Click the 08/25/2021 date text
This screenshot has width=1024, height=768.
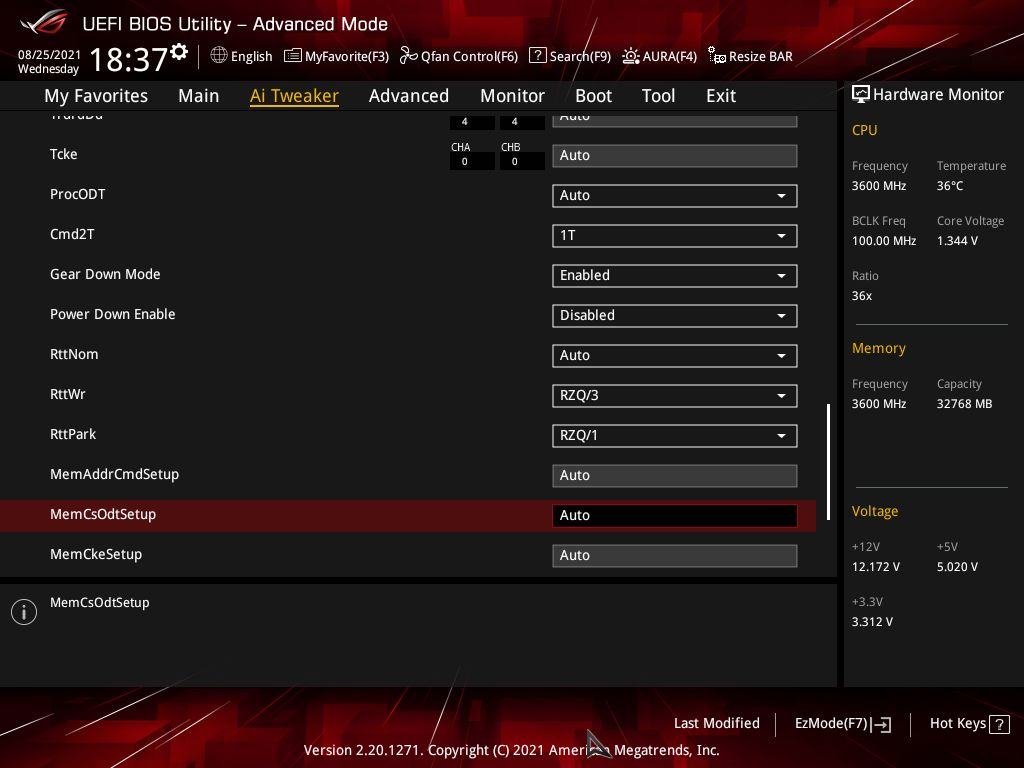pyautogui.click(x=49, y=55)
